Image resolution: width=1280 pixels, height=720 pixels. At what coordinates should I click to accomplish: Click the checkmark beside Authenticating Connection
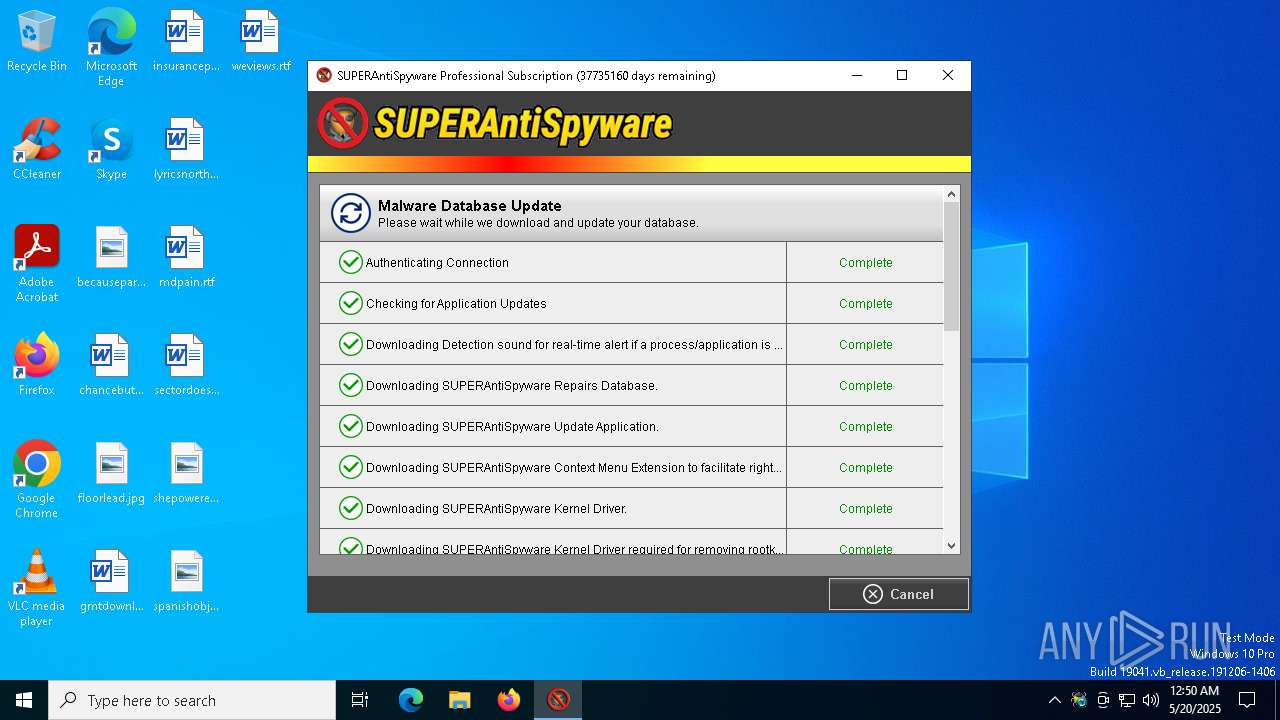[350, 262]
